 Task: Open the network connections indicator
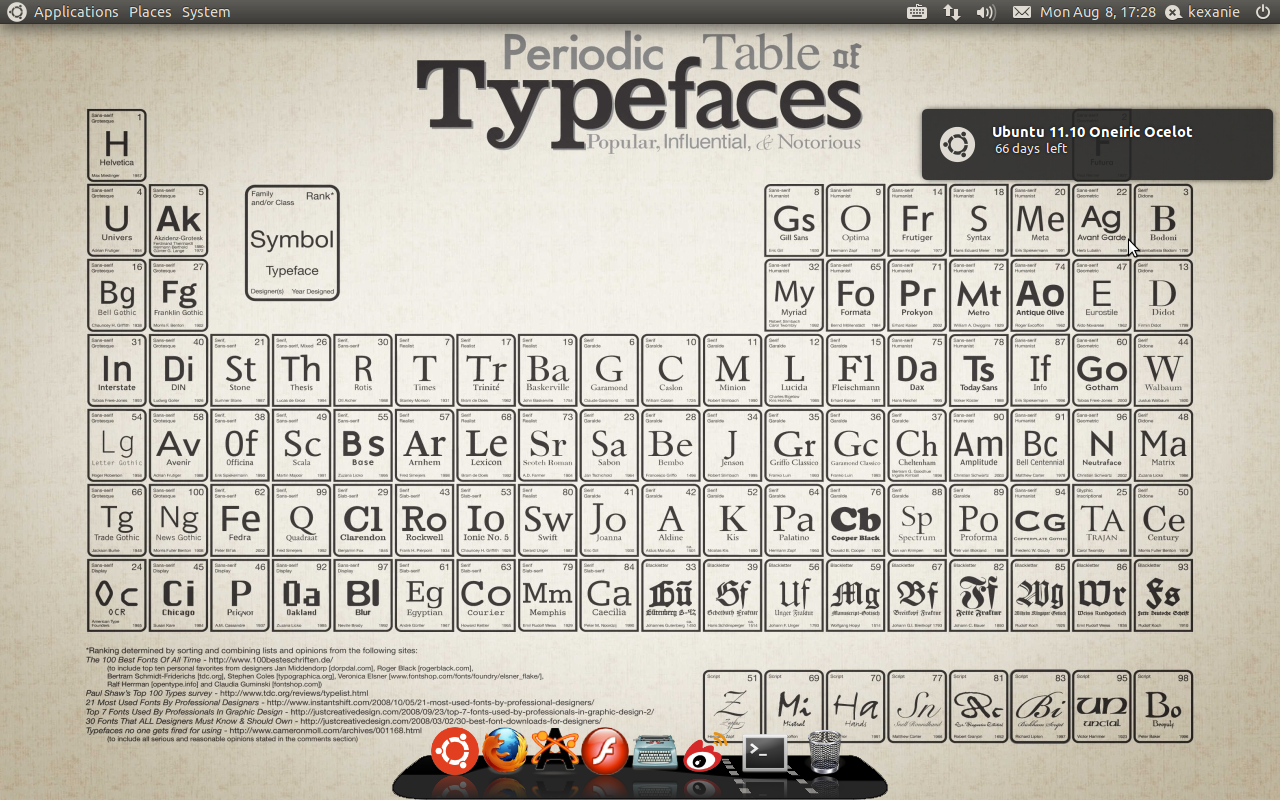[951, 12]
